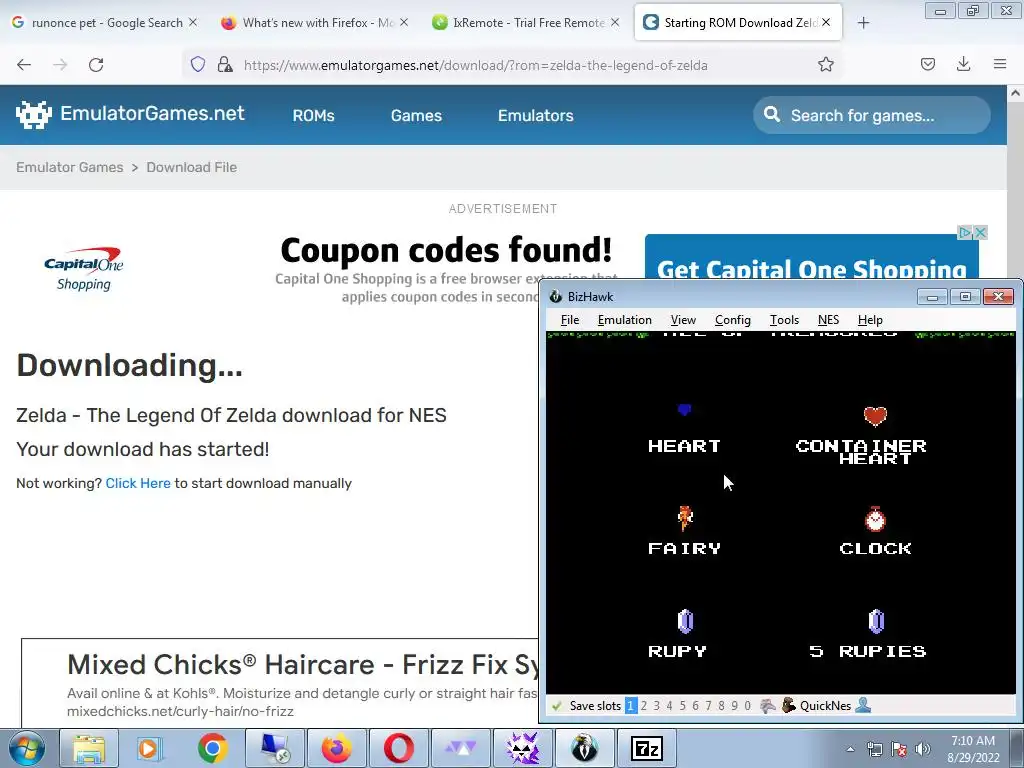Screen dimensions: 1024x768
Task: Open the taskbar clock showing 7:10 AM
Action: tap(973, 749)
